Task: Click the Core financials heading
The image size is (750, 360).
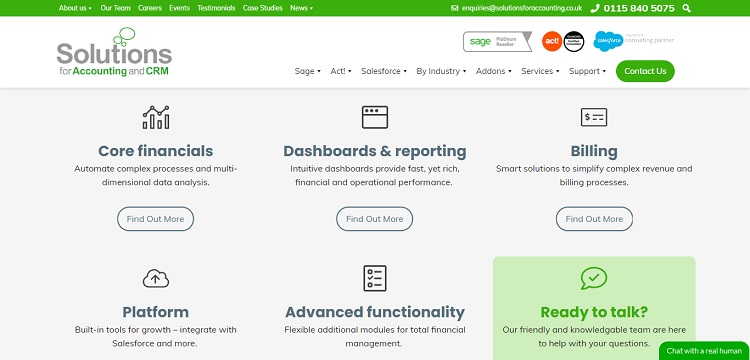Action: point(155,151)
